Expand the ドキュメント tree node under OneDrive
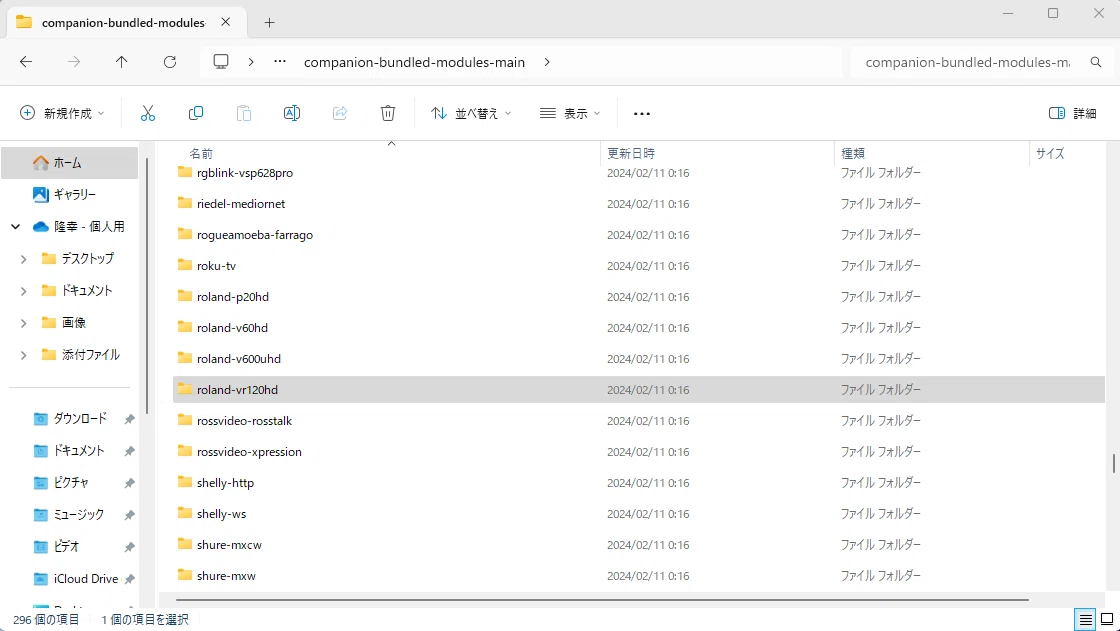 24,291
